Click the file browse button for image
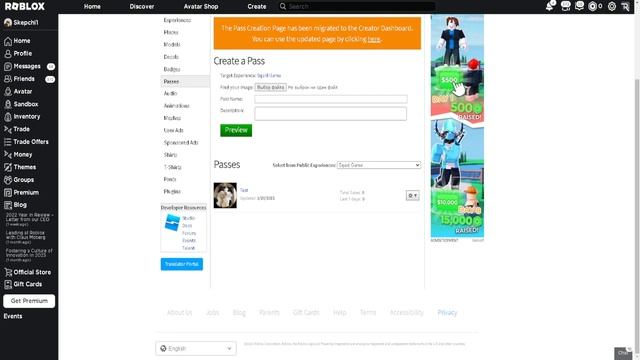This screenshot has width=640, height=360. coord(270,87)
